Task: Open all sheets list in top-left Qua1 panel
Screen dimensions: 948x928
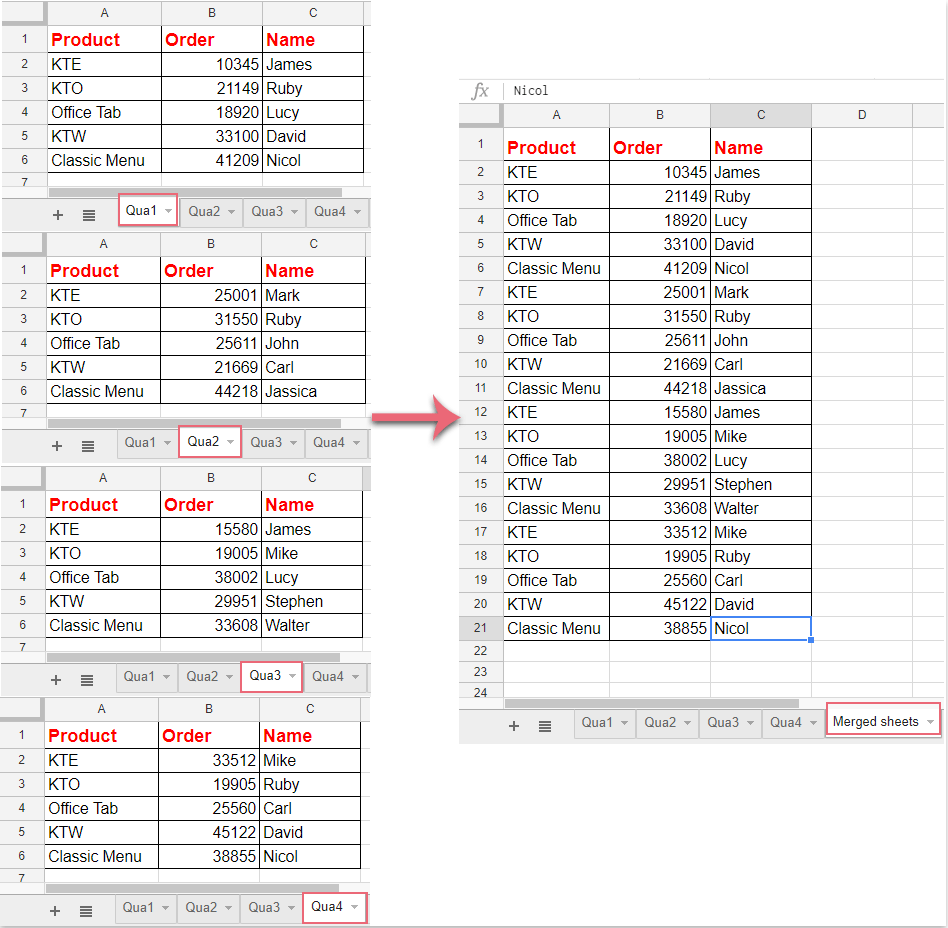Action: (x=88, y=214)
